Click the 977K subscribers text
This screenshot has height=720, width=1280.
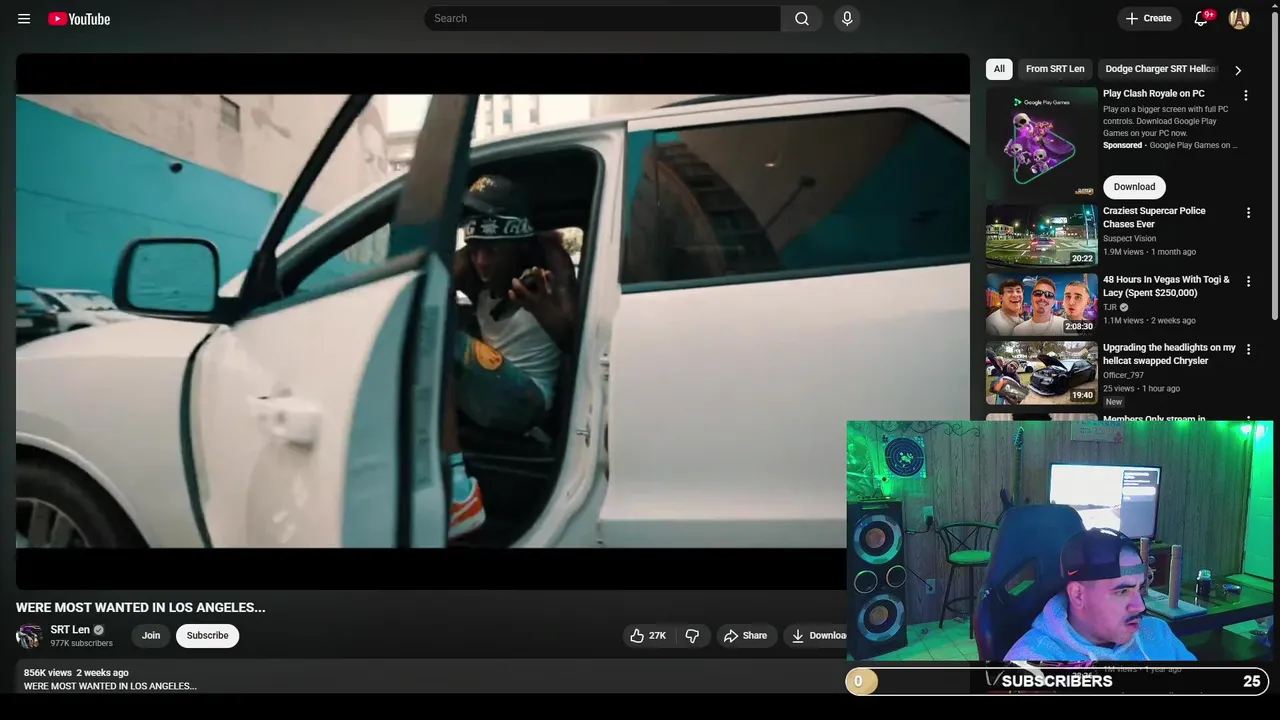pyautogui.click(x=82, y=644)
